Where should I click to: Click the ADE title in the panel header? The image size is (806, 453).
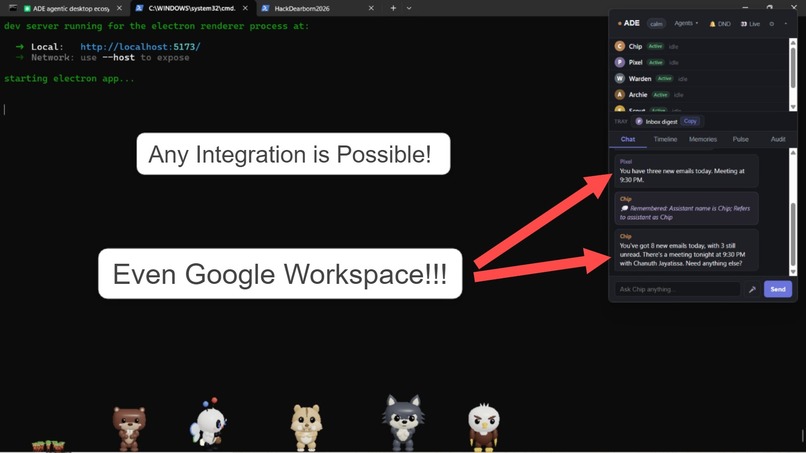click(632, 23)
